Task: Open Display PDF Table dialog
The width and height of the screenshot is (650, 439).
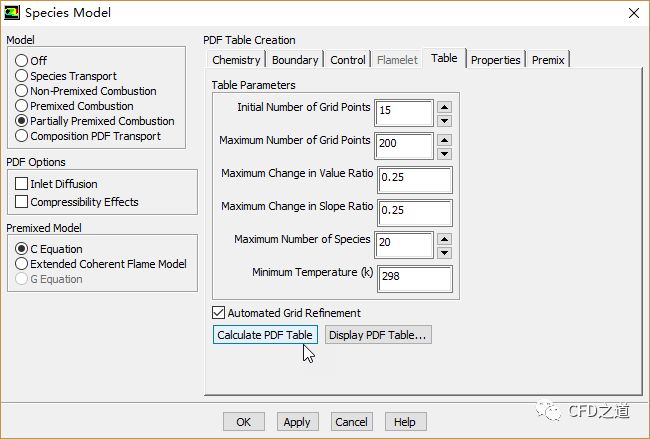Action: (x=378, y=335)
